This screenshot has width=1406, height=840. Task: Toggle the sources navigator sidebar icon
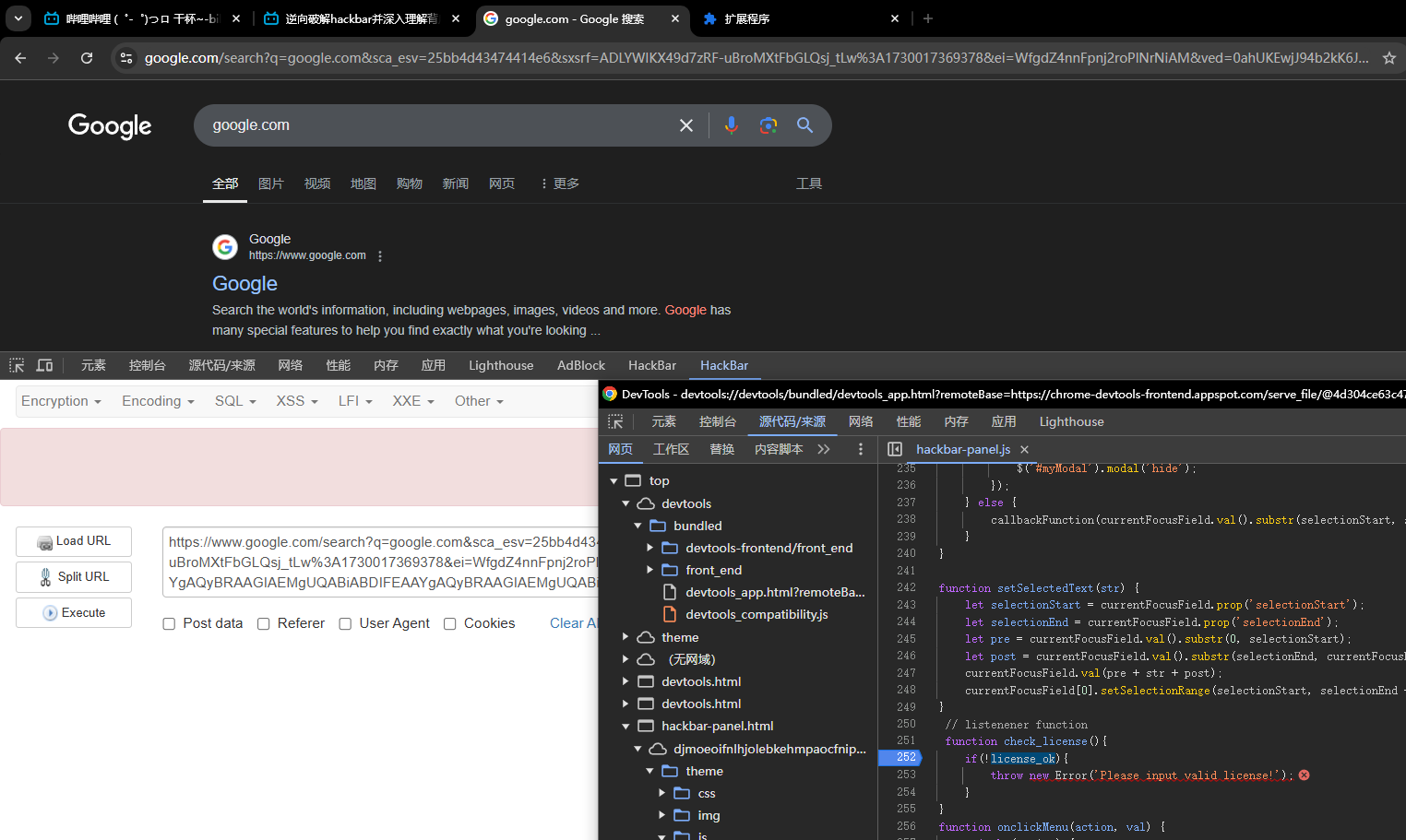click(x=894, y=449)
